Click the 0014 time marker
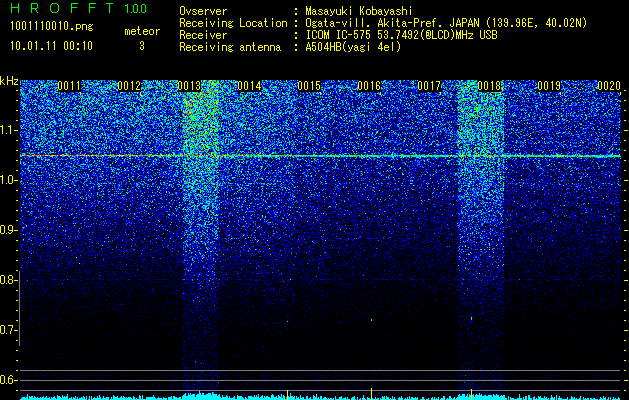 click(x=249, y=86)
